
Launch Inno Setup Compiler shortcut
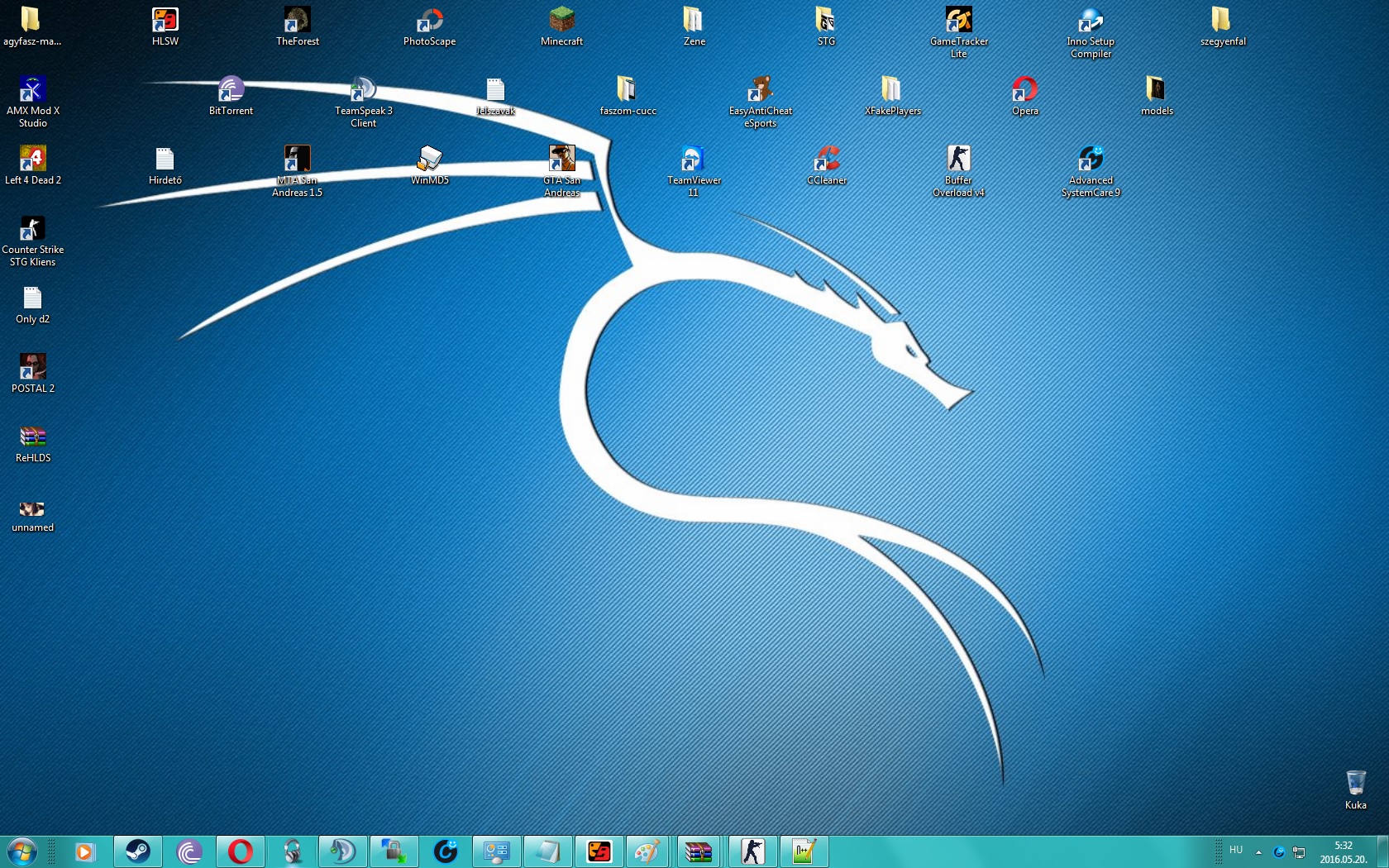(1091, 32)
